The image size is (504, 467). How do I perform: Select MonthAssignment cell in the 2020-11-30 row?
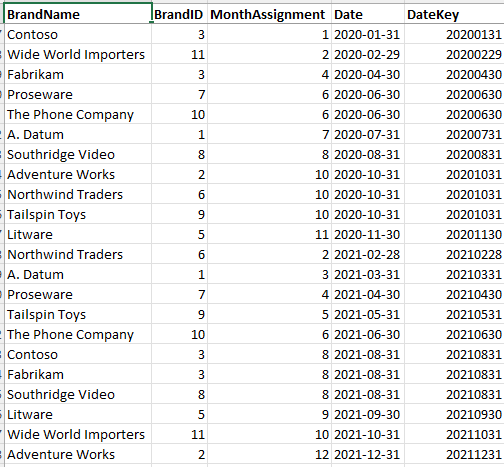(x=269, y=234)
